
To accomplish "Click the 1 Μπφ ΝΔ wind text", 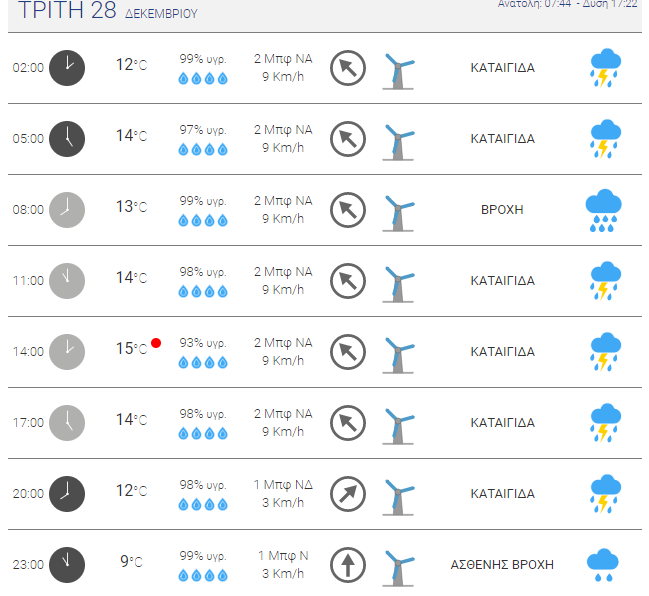I will tap(283, 485).
